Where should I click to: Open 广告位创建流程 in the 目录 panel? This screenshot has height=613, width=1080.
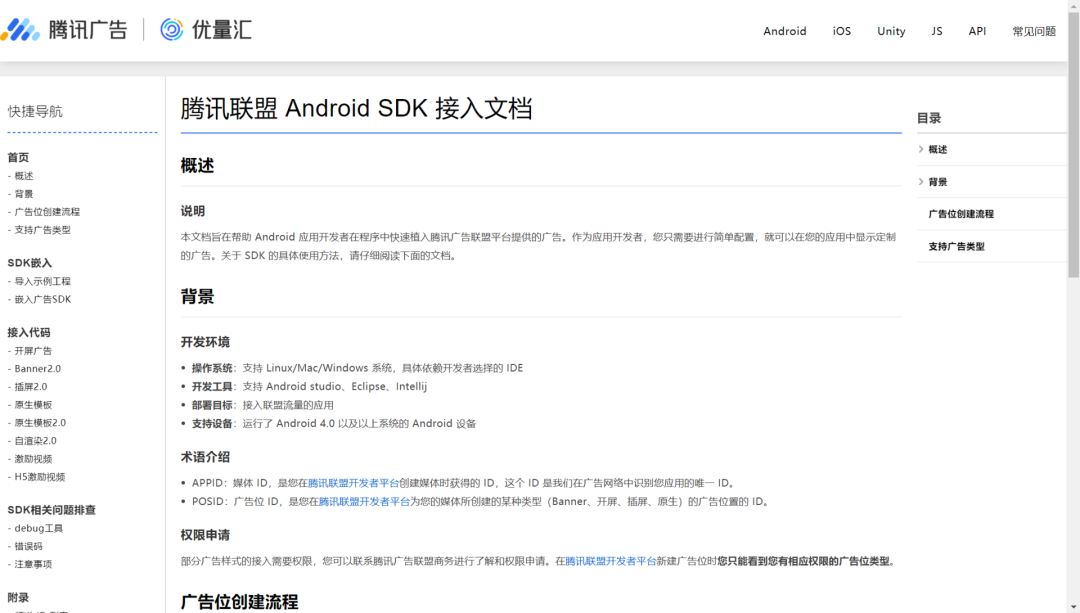961,214
